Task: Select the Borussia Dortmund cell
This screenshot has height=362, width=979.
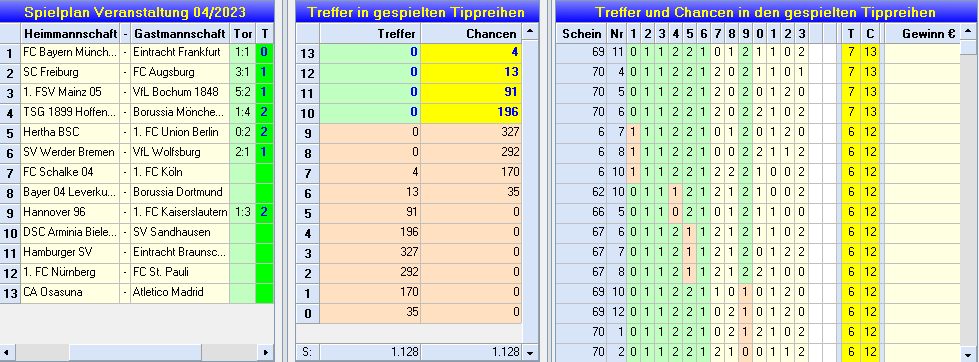Action: pyautogui.click(x=180, y=193)
